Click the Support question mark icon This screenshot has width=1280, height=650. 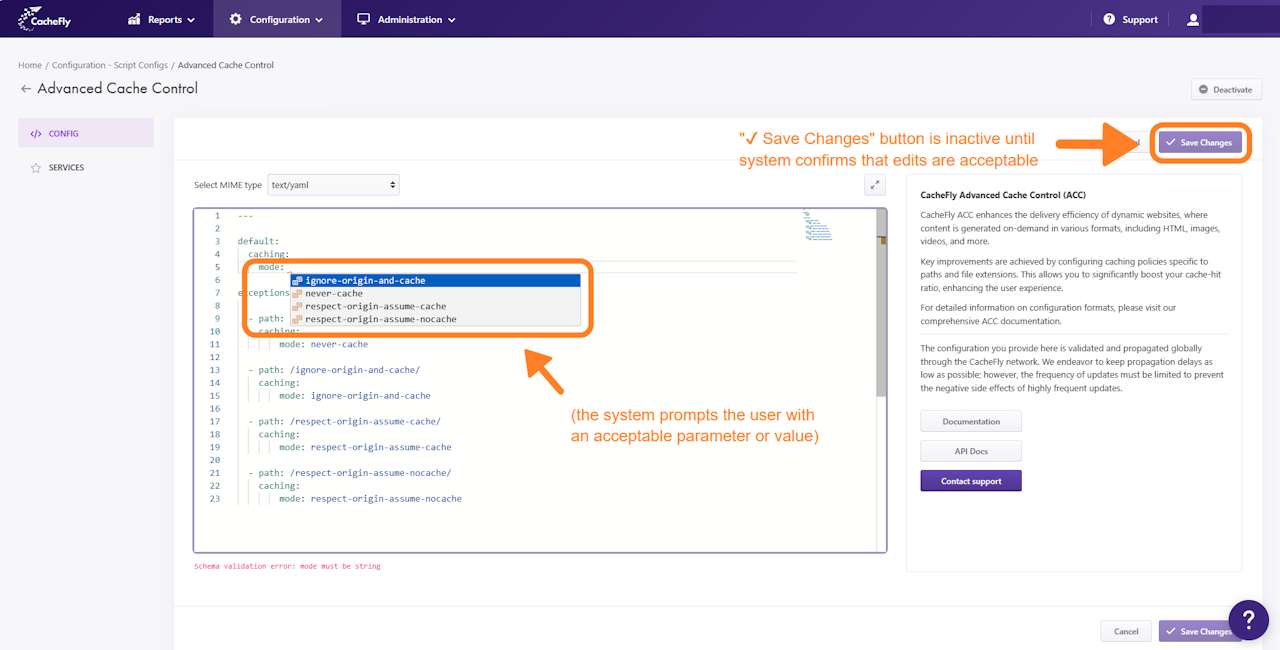click(x=1109, y=19)
